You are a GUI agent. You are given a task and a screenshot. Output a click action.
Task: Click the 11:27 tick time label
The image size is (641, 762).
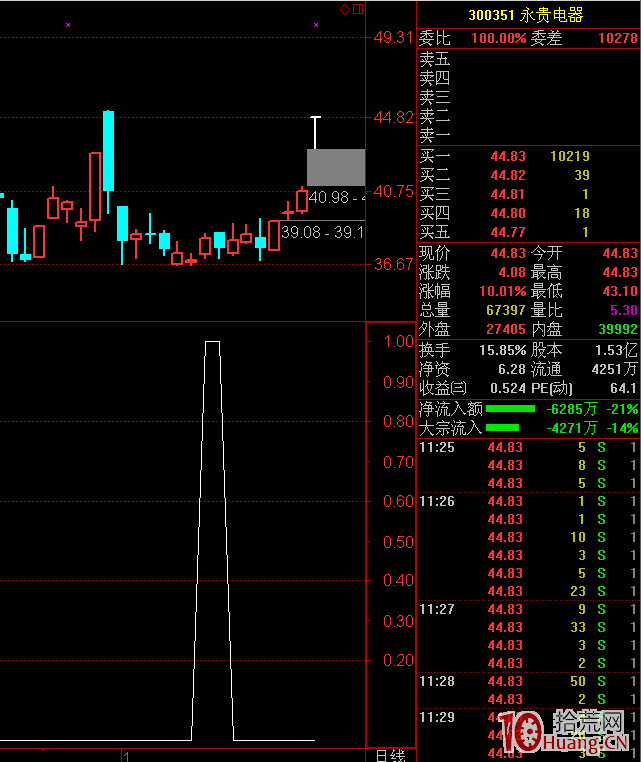[x=437, y=609]
